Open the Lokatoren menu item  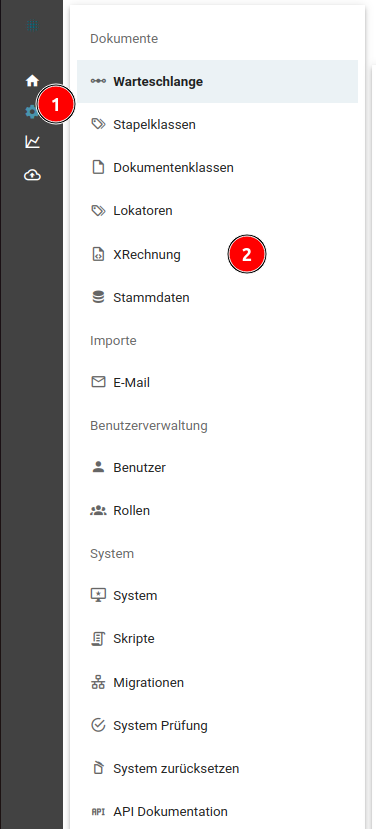217,210
